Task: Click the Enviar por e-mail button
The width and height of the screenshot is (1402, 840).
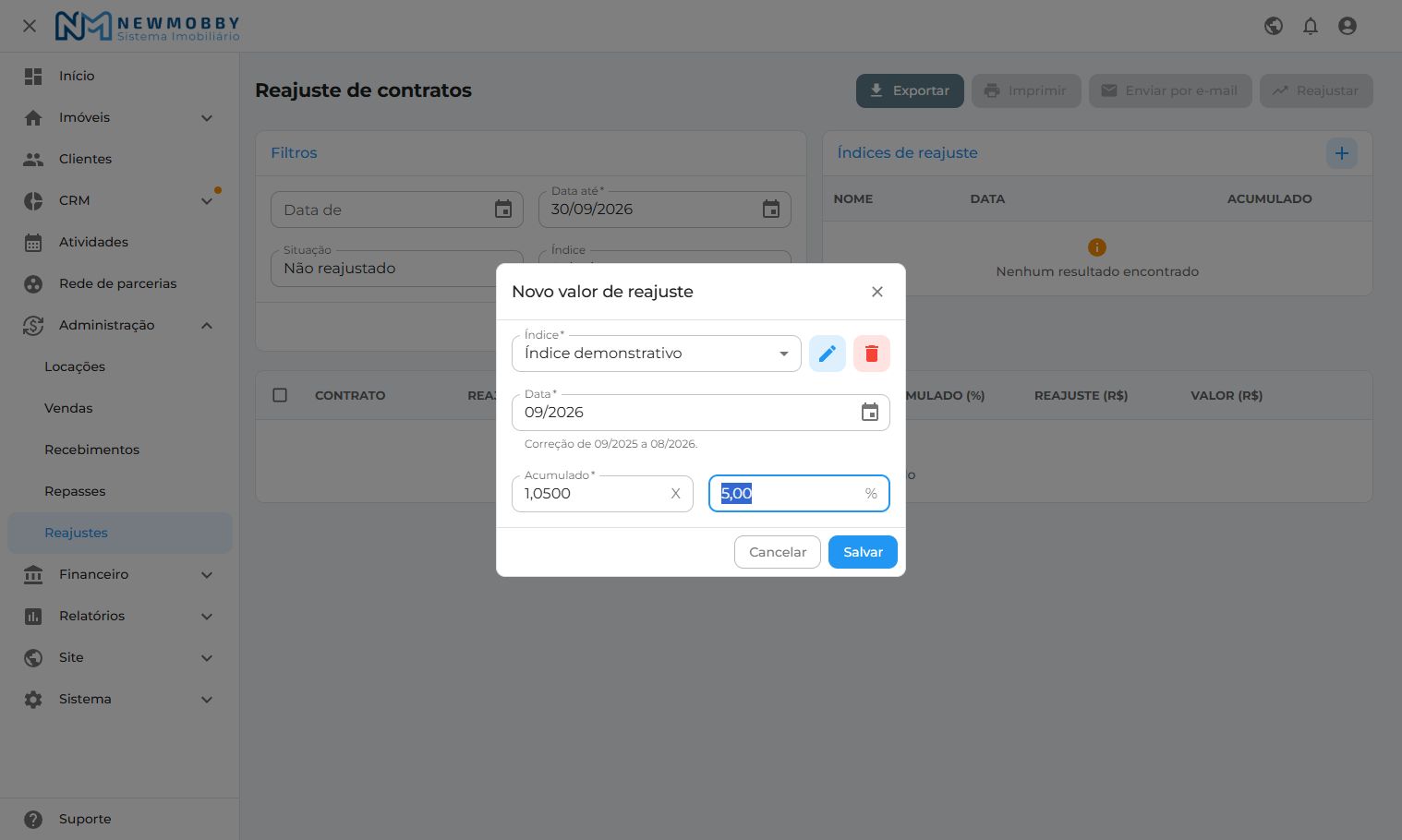Action: click(1171, 90)
